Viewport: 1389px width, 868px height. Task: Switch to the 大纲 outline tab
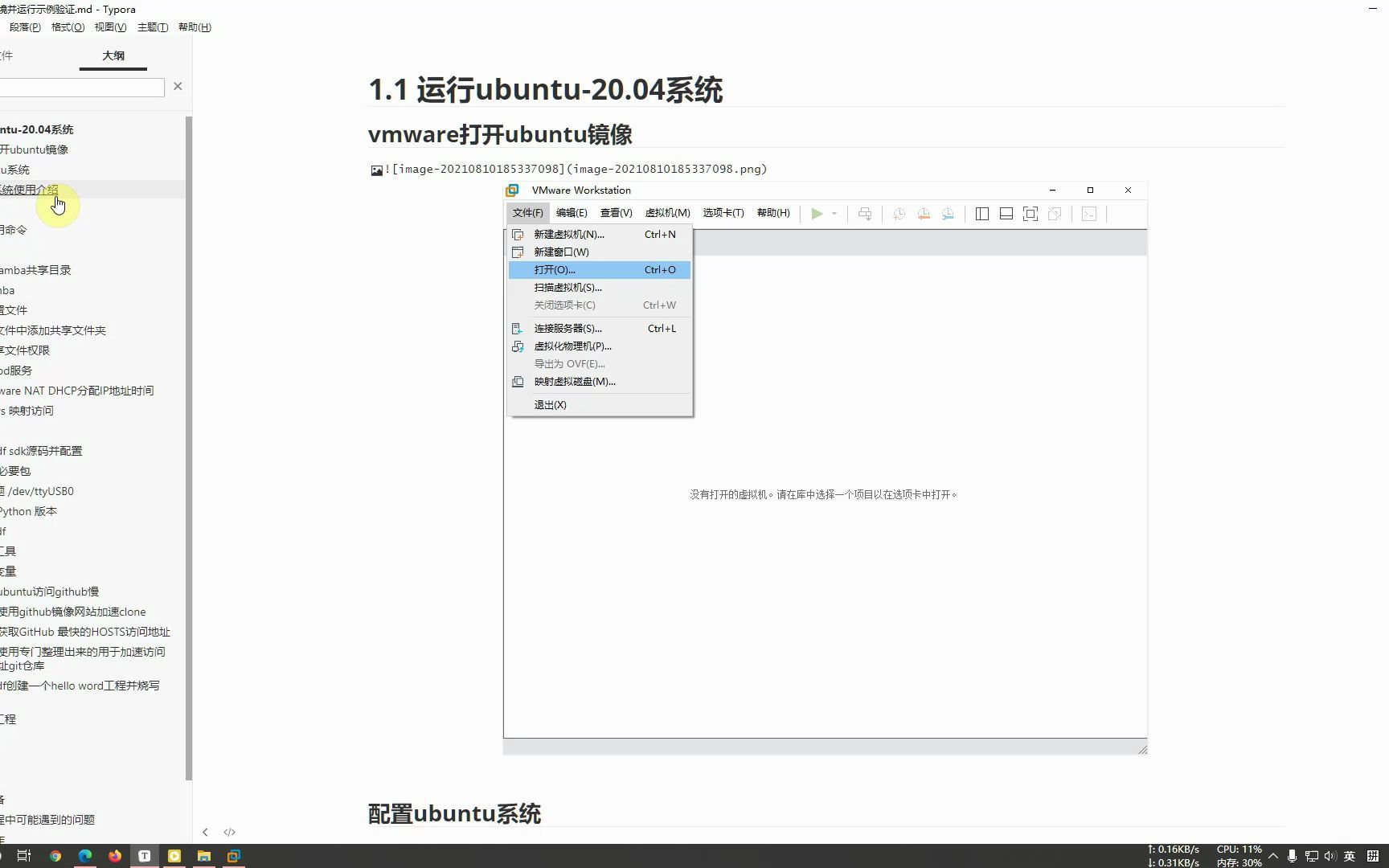point(113,55)
